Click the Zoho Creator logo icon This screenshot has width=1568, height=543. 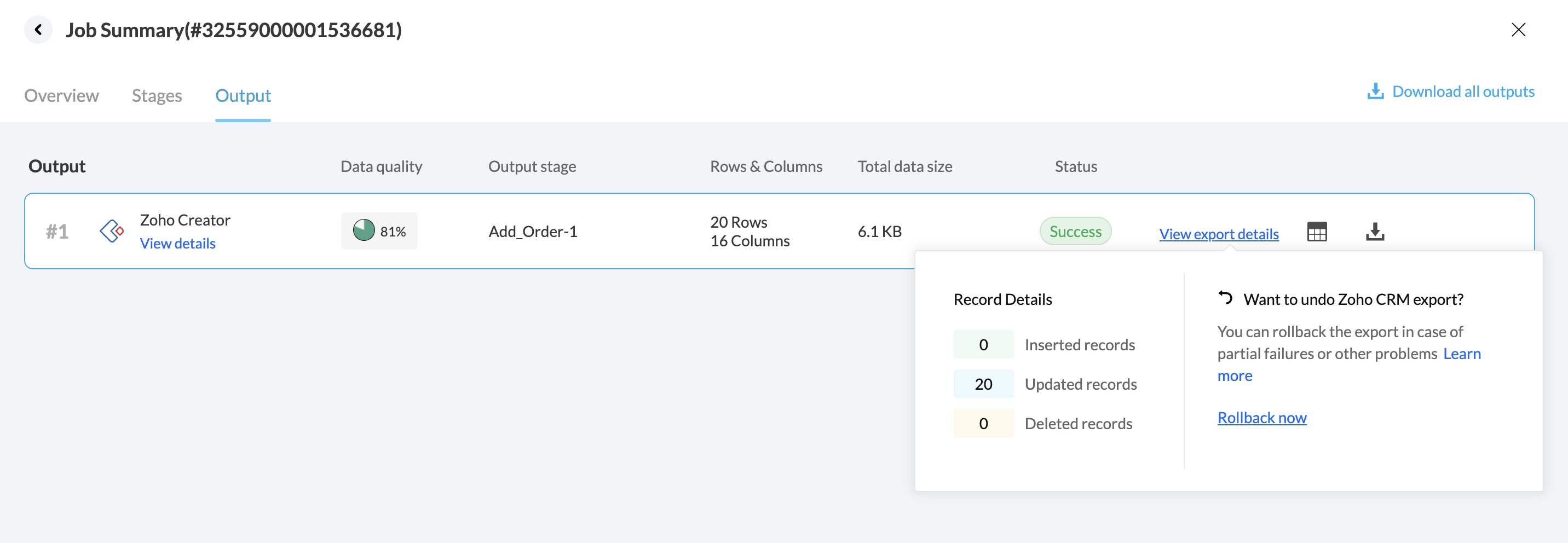point(112,232)
